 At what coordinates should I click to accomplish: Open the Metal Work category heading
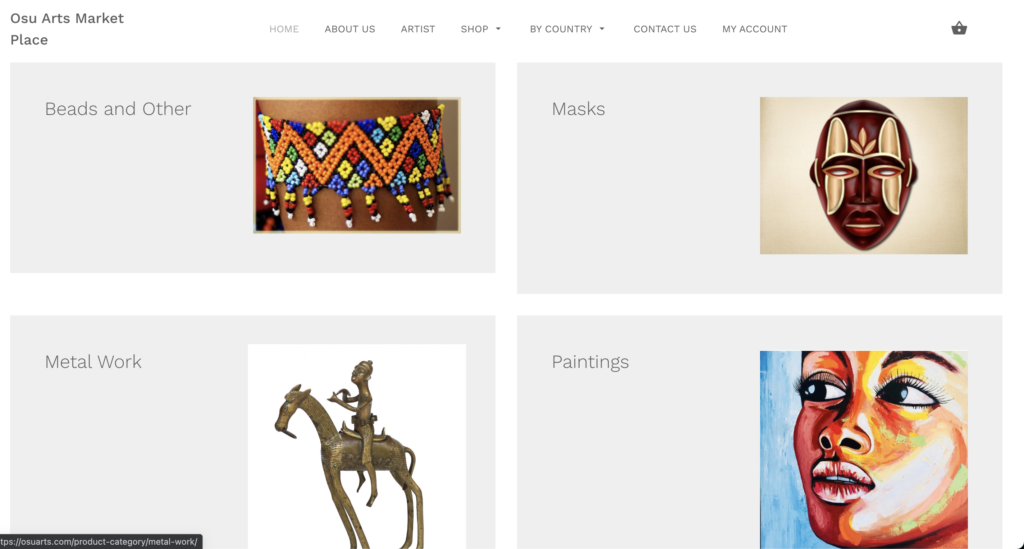pos(93,362)
